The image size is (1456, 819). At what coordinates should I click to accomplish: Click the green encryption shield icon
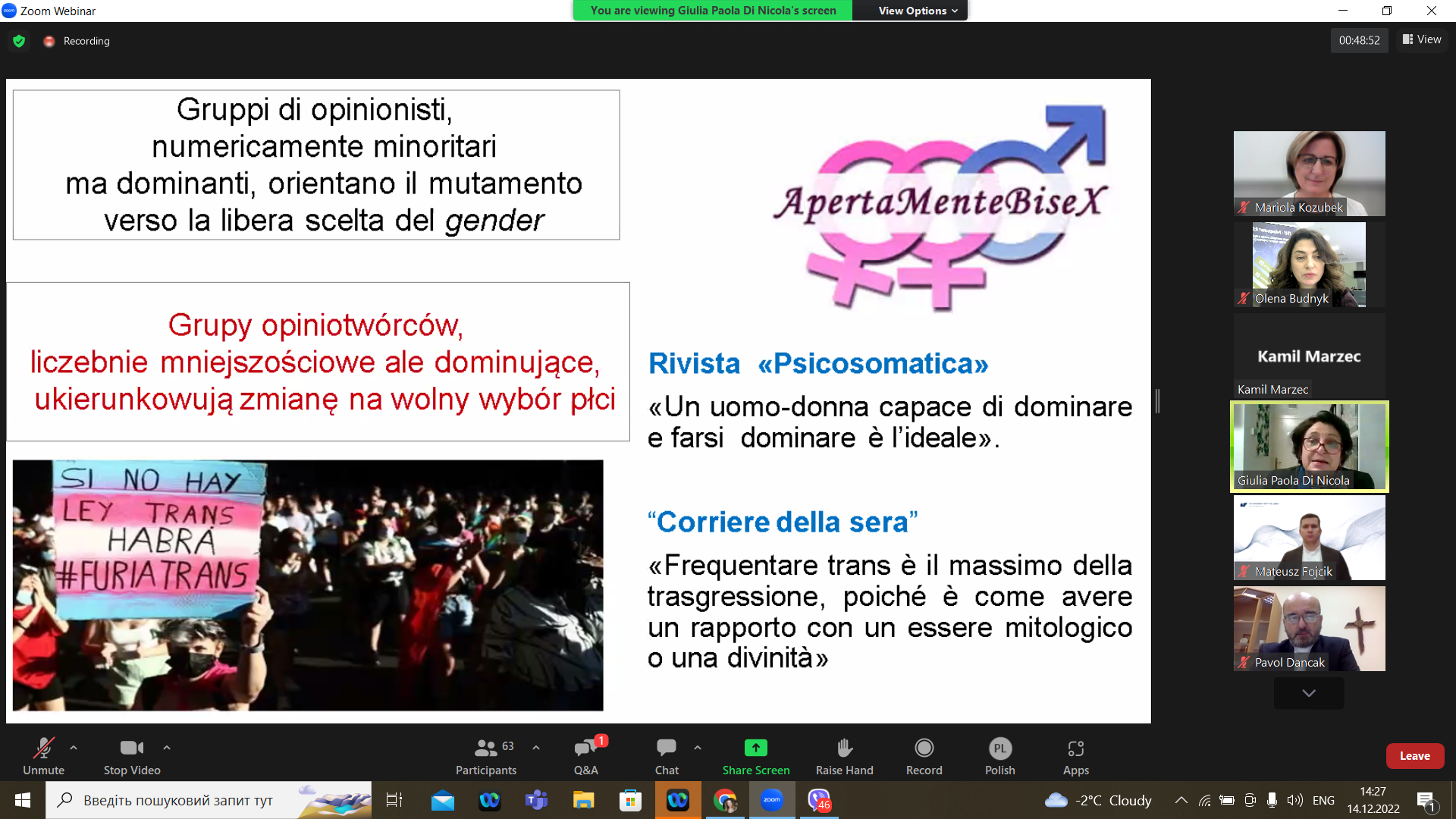(19, 41)
